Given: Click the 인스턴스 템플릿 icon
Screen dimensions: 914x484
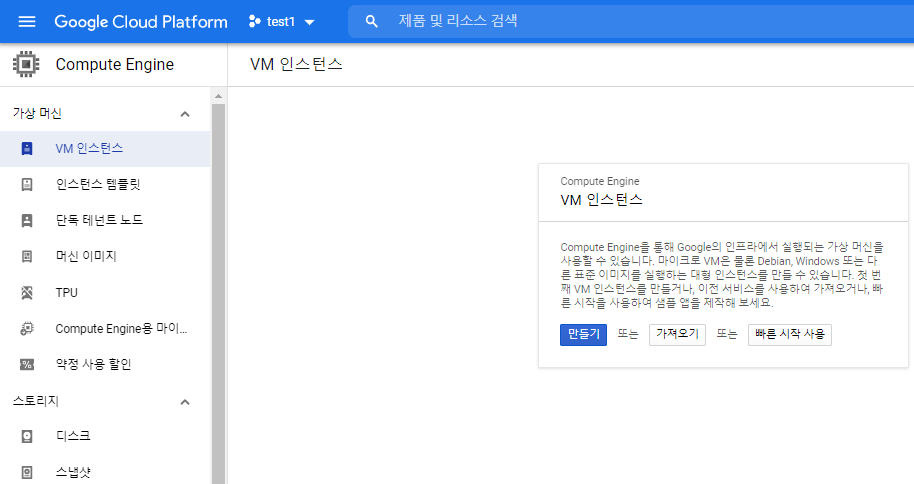Looking at the screenshot, I should point(27,185).
